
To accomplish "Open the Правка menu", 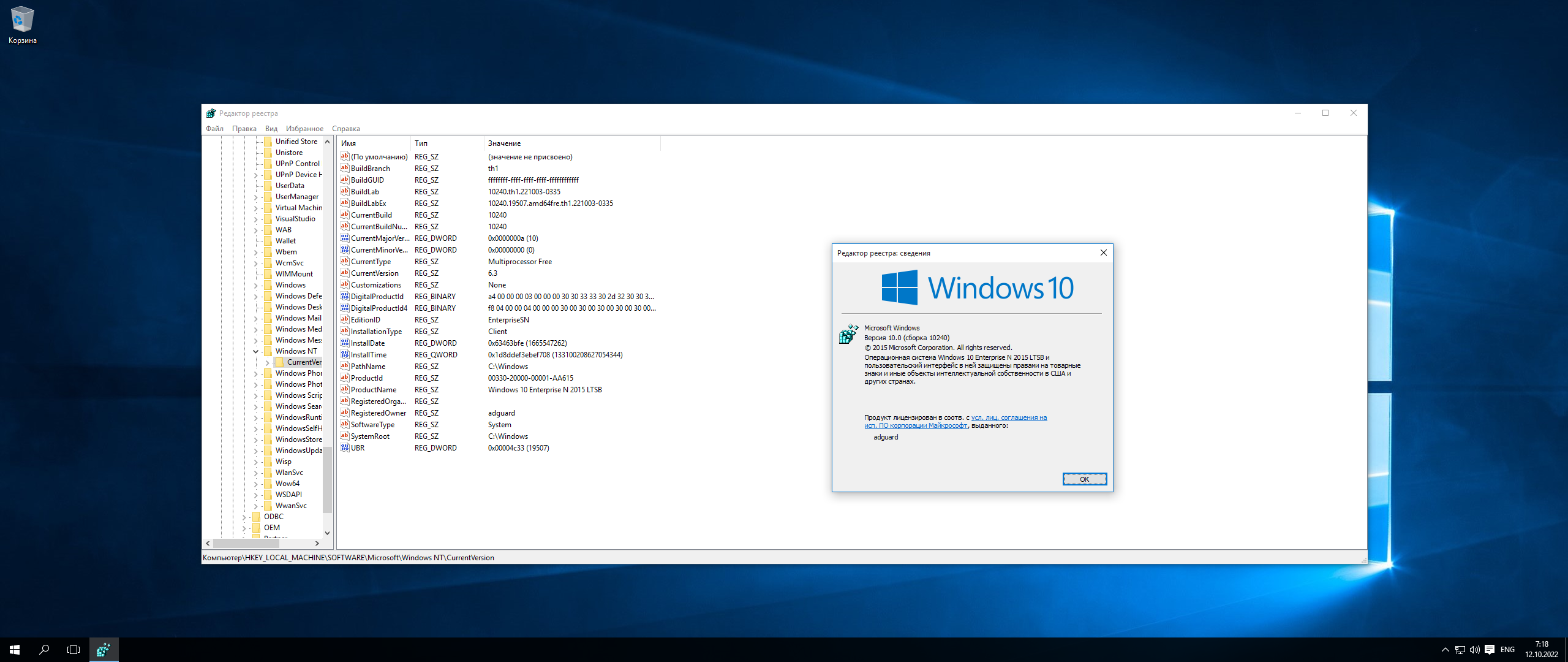I will (x=244, y=129).
